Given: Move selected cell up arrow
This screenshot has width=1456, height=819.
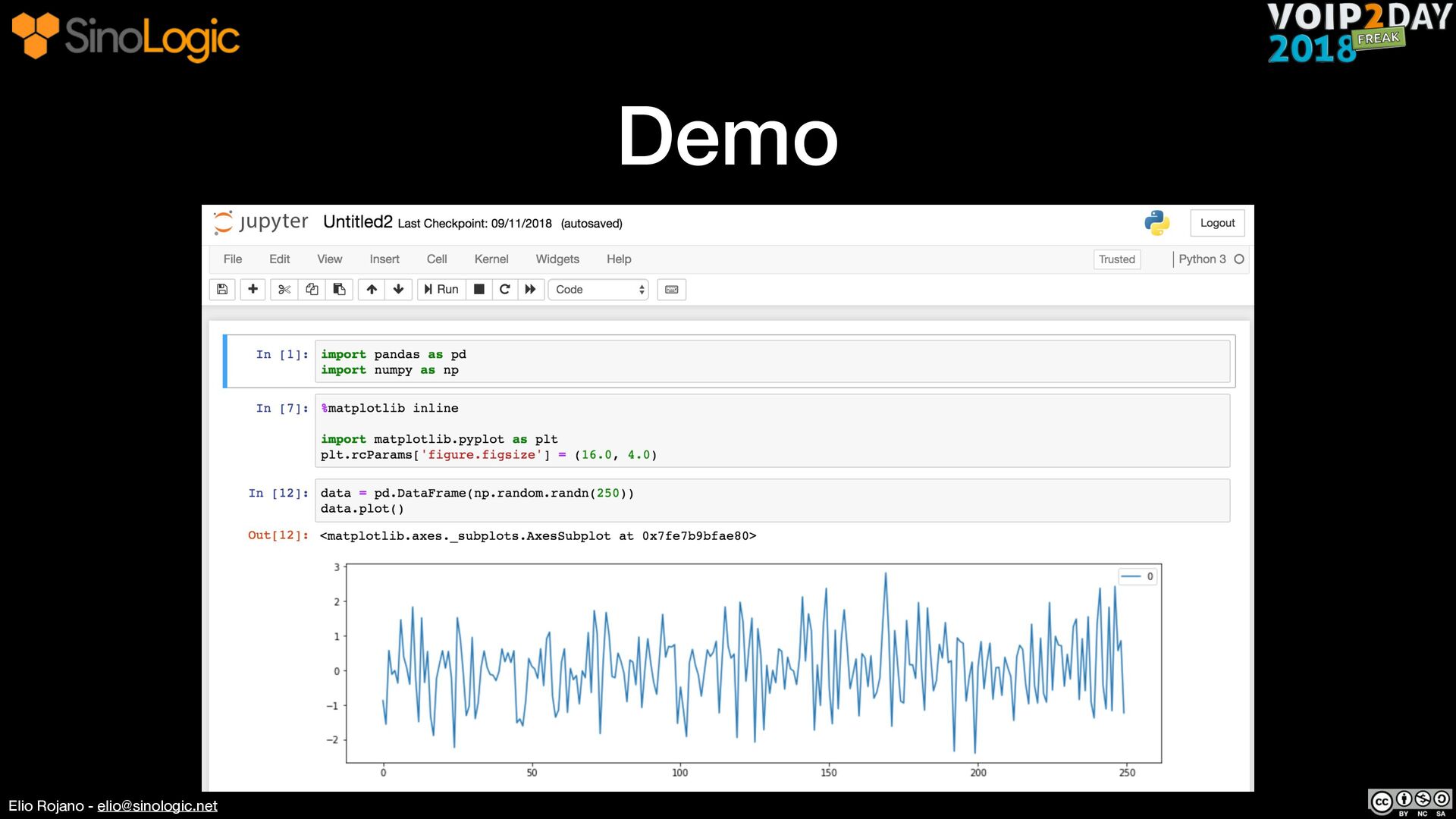Looking at the screenshot, I should click(x=372, y=289).
